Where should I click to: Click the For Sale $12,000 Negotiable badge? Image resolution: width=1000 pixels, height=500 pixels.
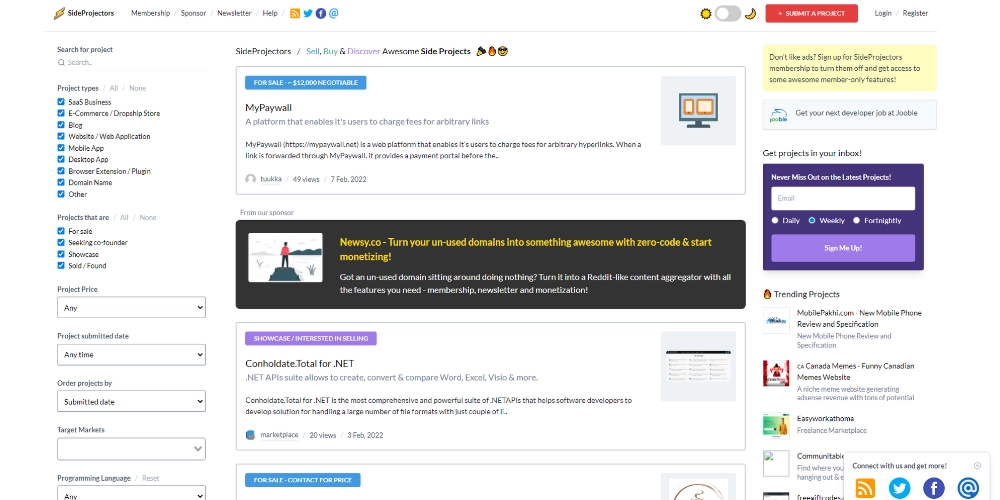coord(305,83)
